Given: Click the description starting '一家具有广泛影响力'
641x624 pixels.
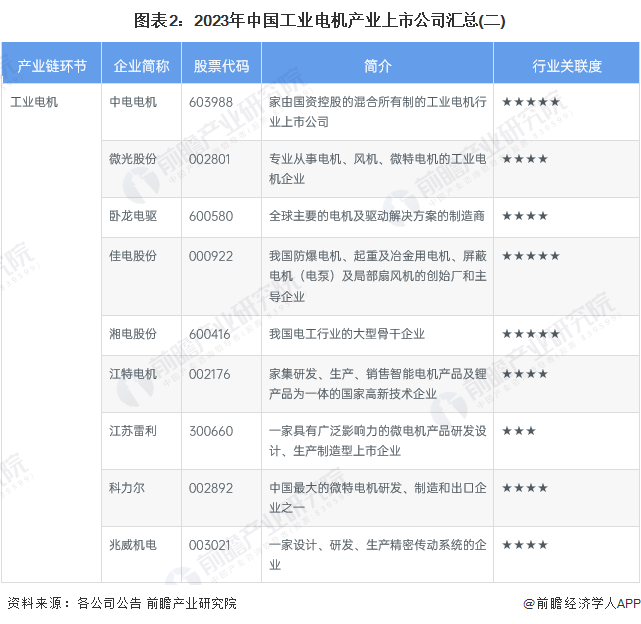Looking at the screenshot, I should click(377, 440).
